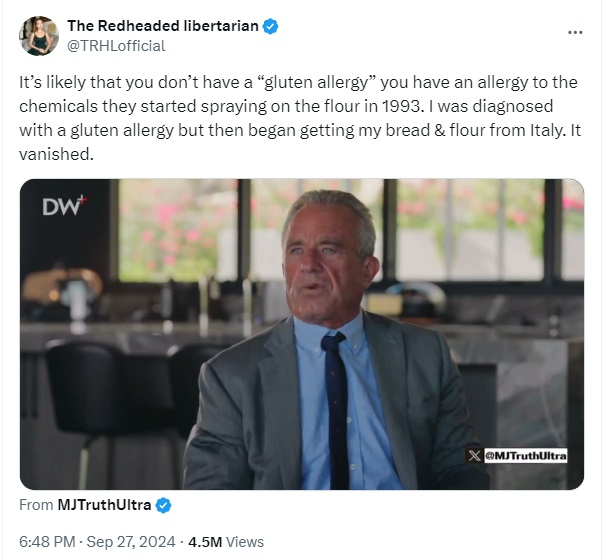Play the embedded video
Image resolution: width=610 pixels, height=560 pixels.
(302, 334)
